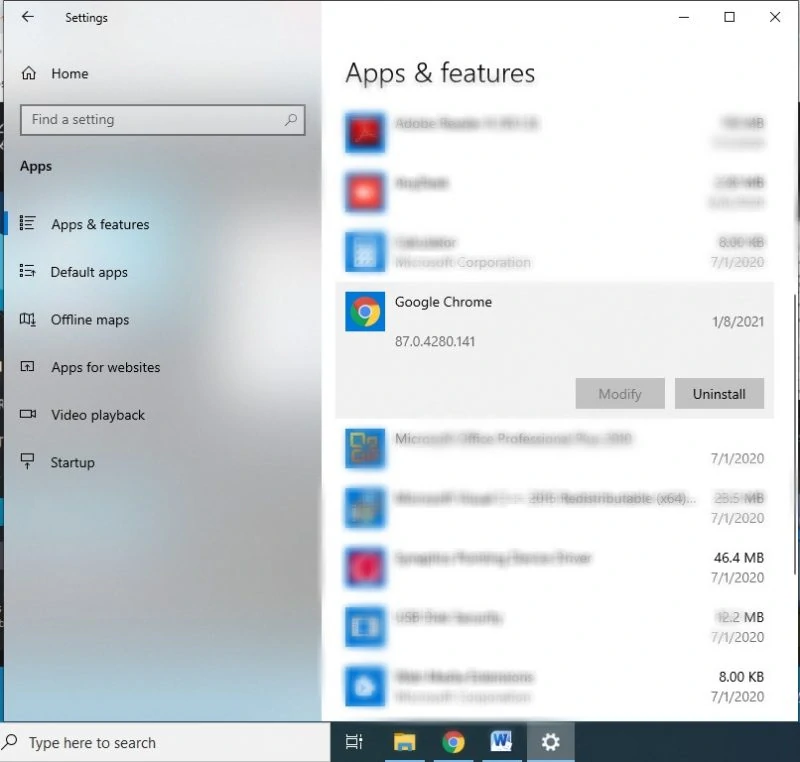The image size is (800, 762).
Task: Select the blue Calculator app icon
Action: (365, 252)
